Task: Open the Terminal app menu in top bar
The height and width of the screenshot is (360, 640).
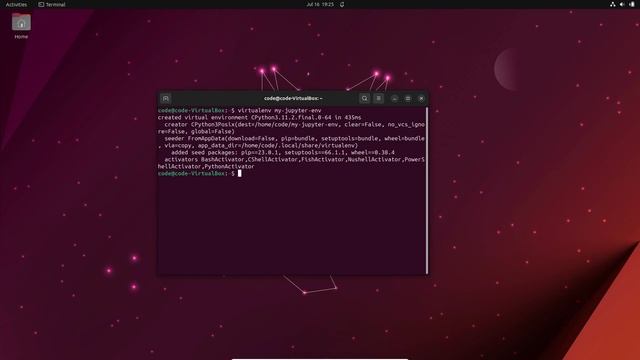Action: [52, 4]
